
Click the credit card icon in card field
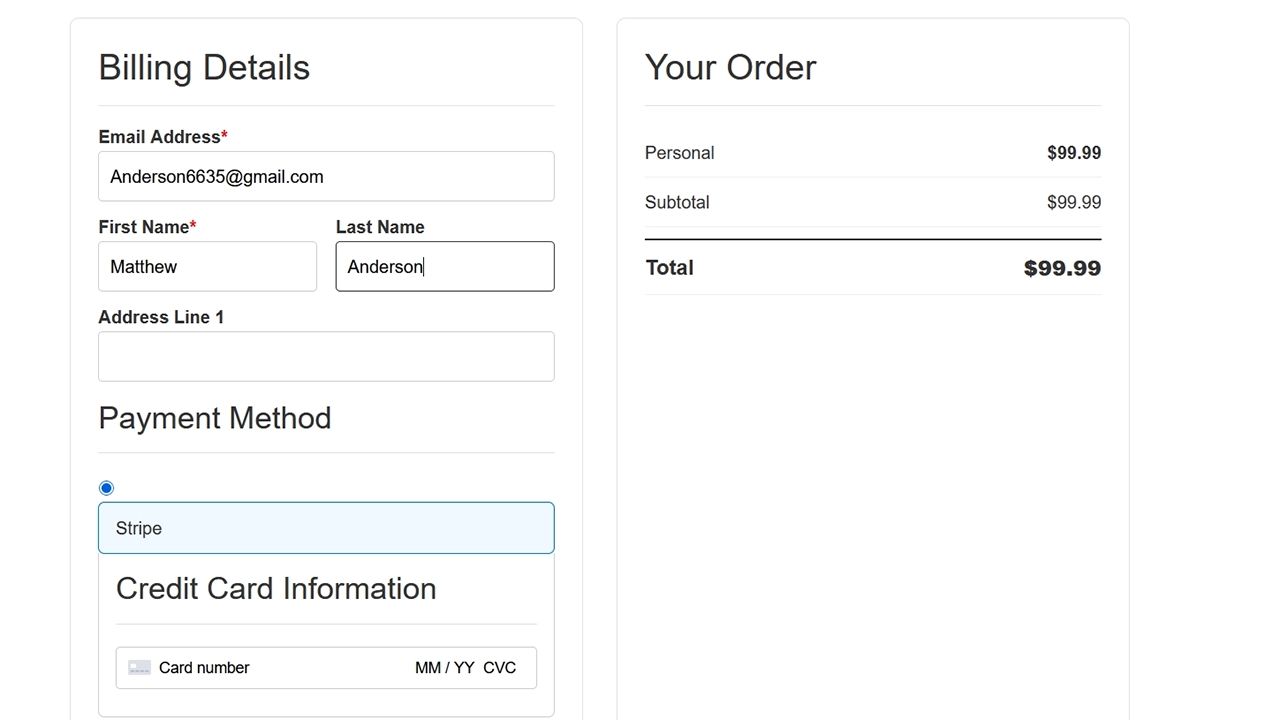coord(140,668)
